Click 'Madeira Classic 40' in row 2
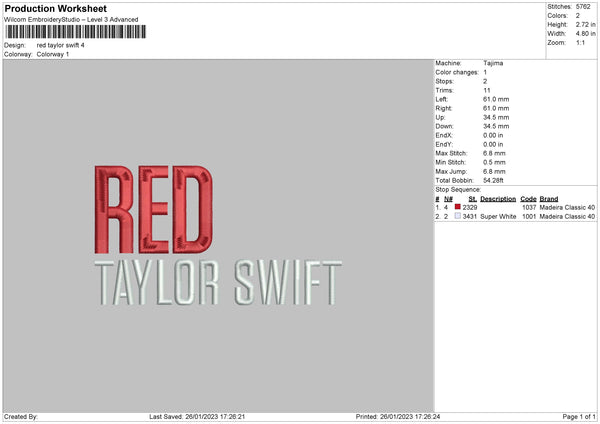The image size is (600, 424). point(567,217)
